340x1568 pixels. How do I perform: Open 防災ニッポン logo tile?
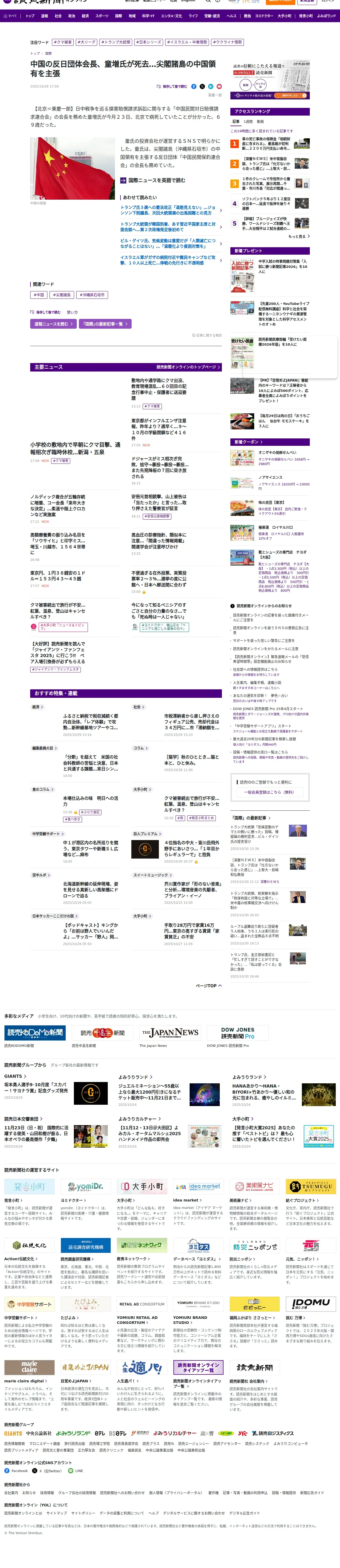[x=255, y=1245]
